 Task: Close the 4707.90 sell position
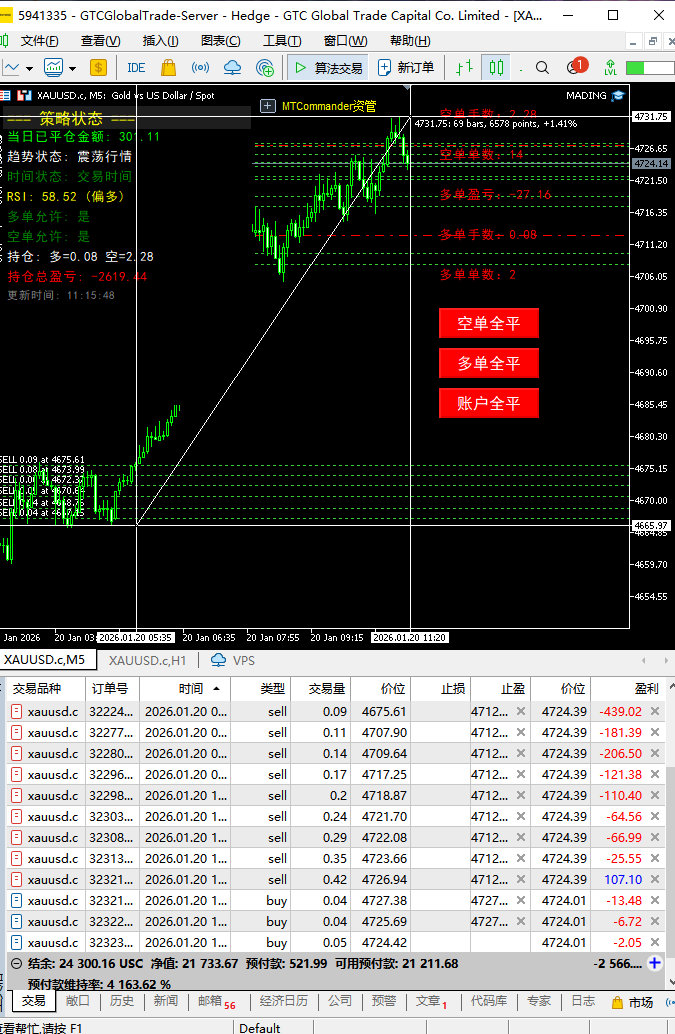(655, 732)
